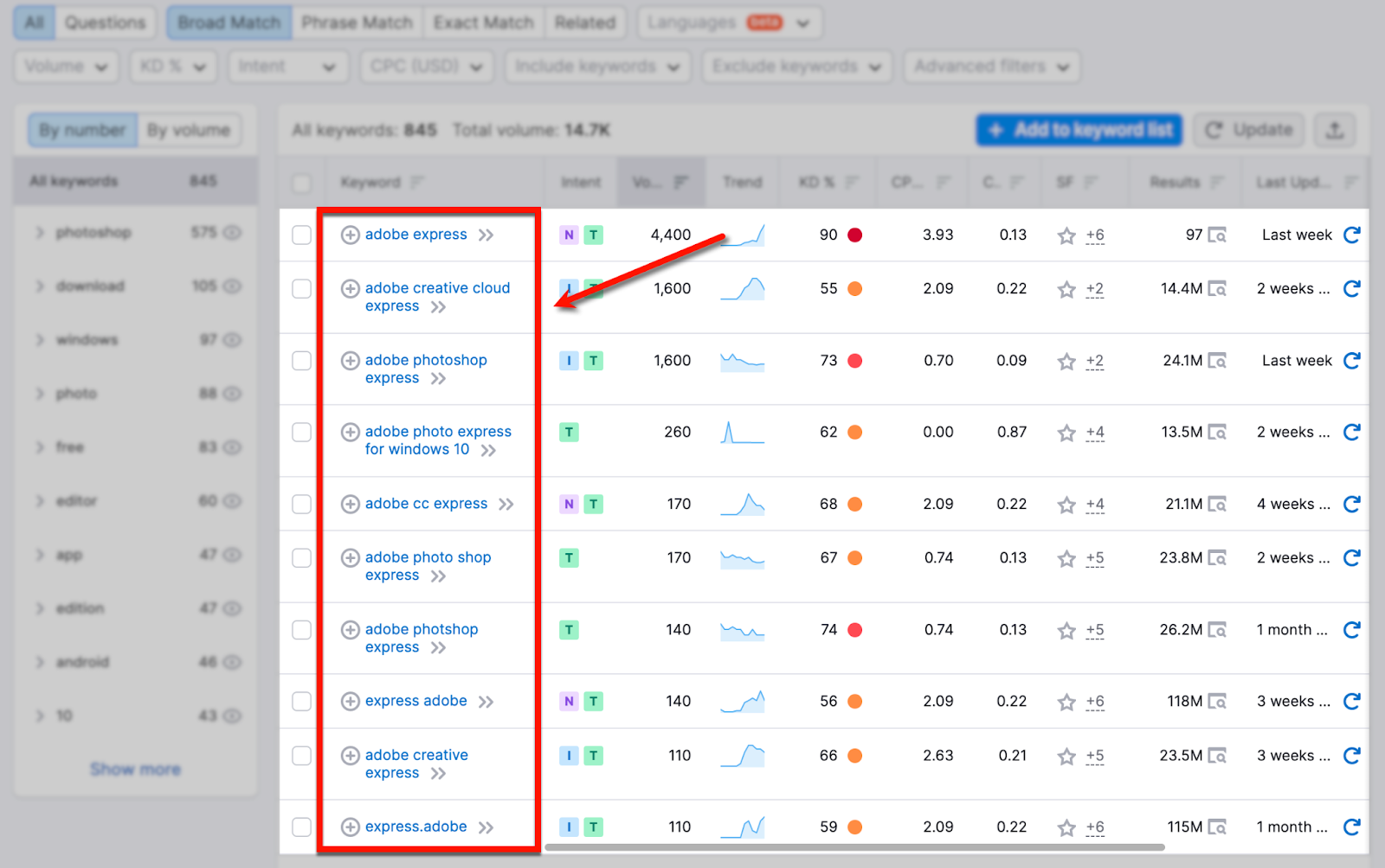Add 'adobe cc express' via plus icon
This screenshot has width=1385, height=868.
350,504
